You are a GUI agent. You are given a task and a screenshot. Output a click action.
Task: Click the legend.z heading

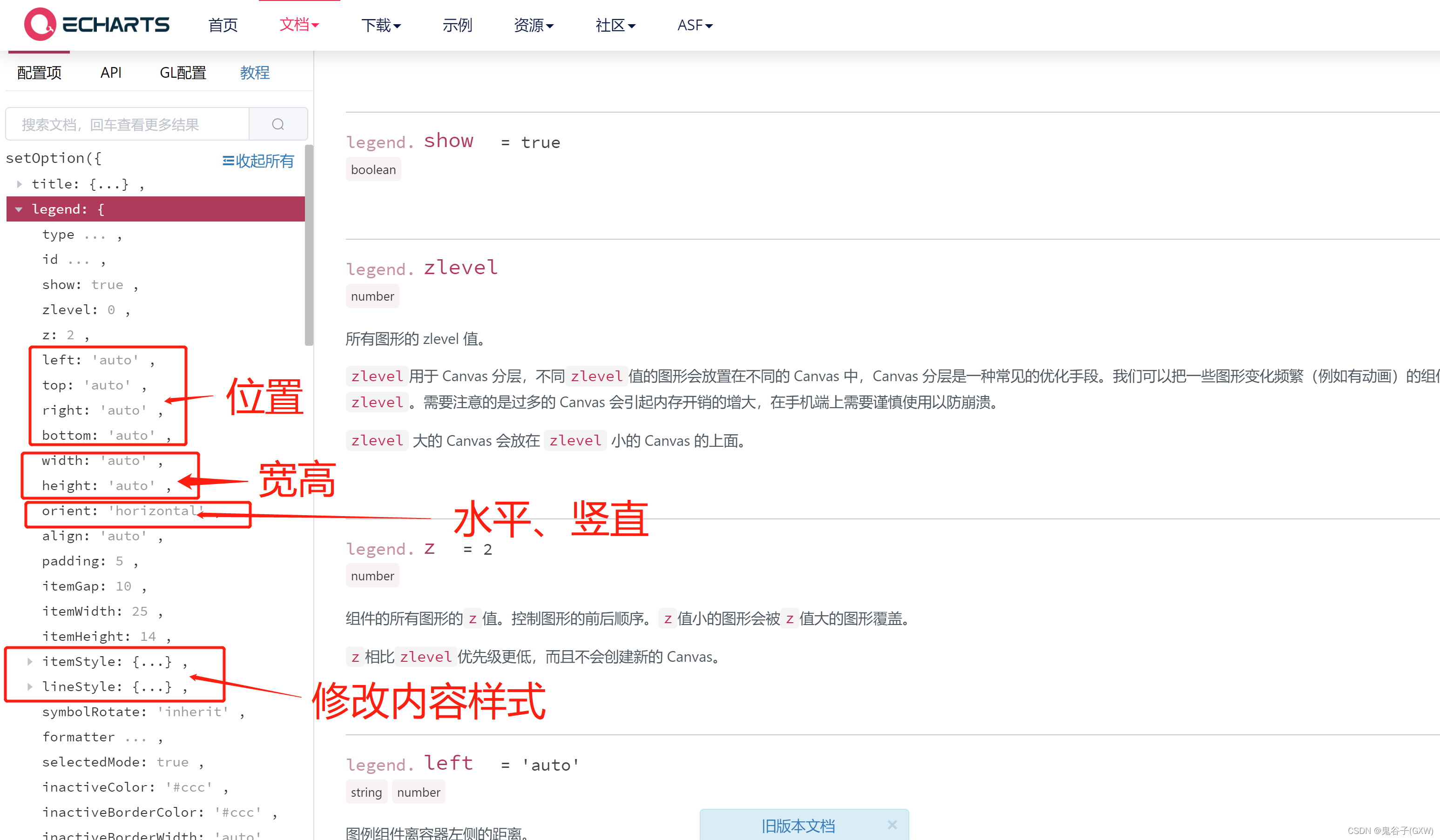pyautogui.click(x=391, y=548)
